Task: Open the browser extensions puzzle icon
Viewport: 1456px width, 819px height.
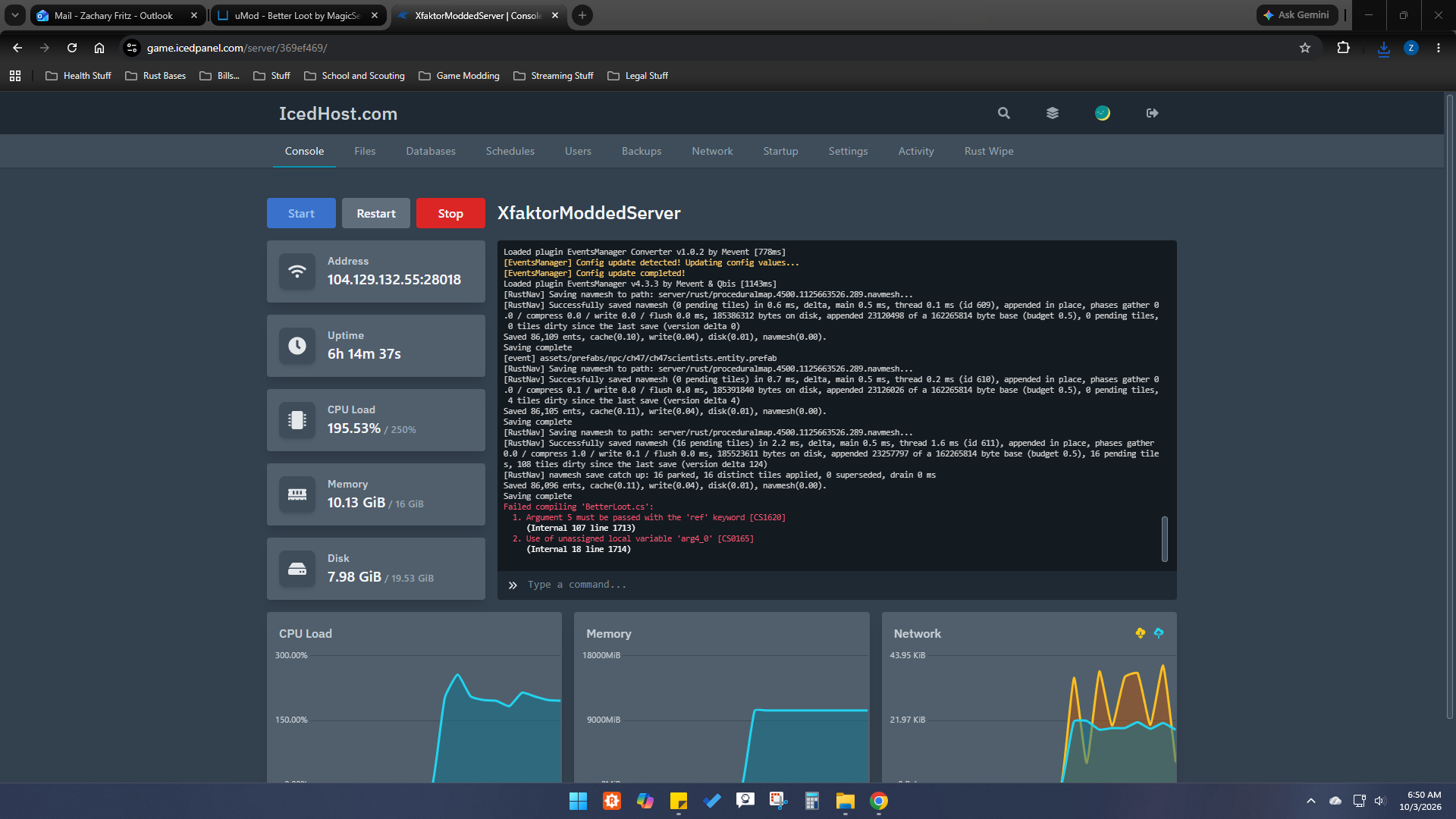Action: point(1343,48)
